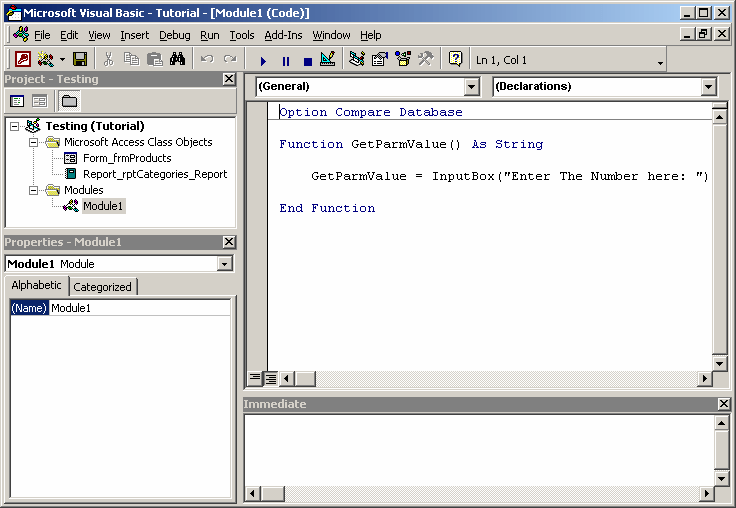Open the Edit menu
Viewport: 736px width, 508px height.
tap(69, 35)
